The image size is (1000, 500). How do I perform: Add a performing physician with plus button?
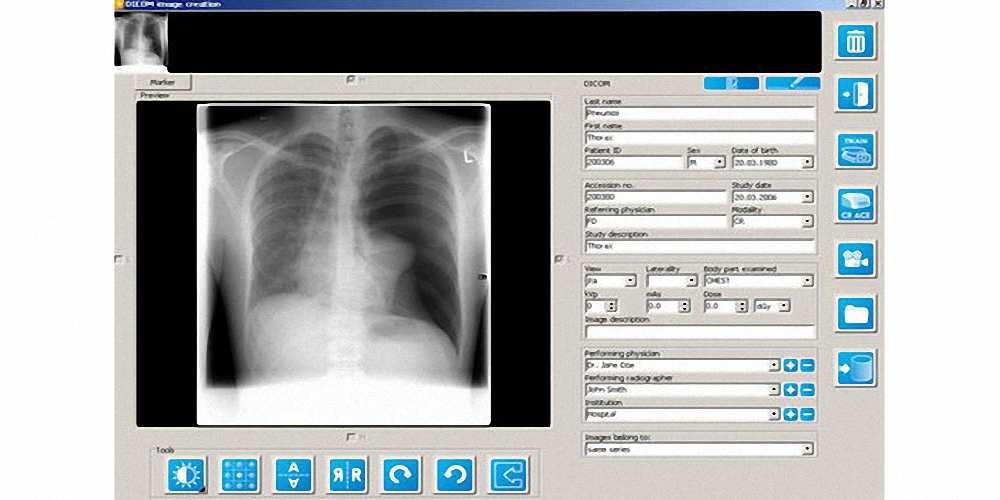coord(791,365)
